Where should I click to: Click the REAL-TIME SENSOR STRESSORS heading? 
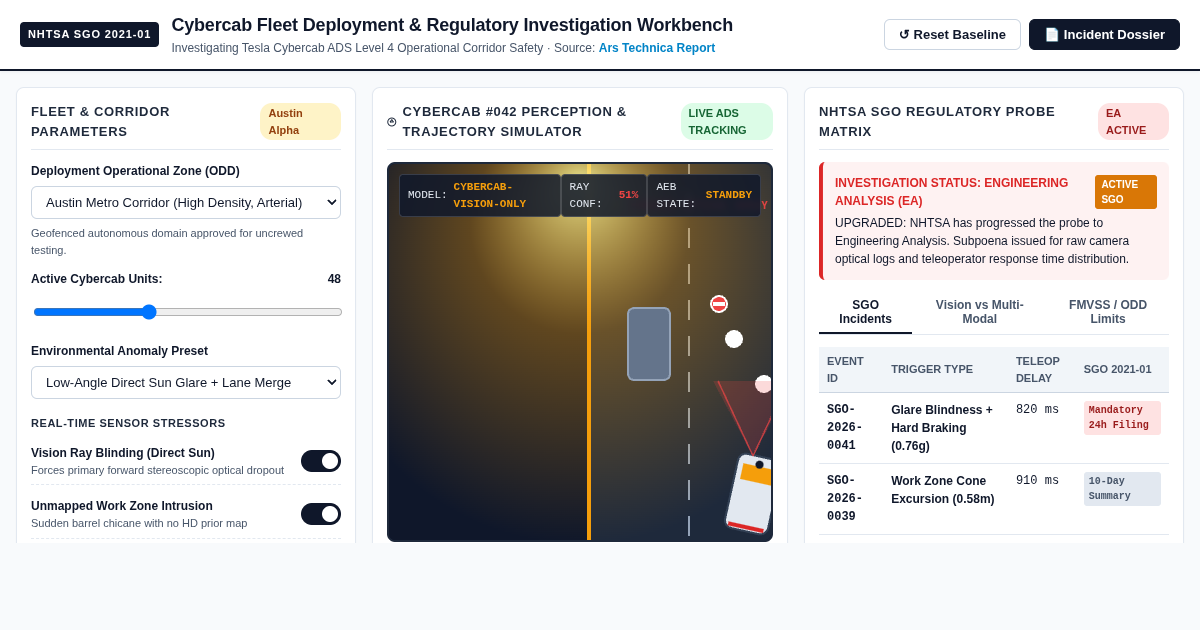[x=128, y=423]
